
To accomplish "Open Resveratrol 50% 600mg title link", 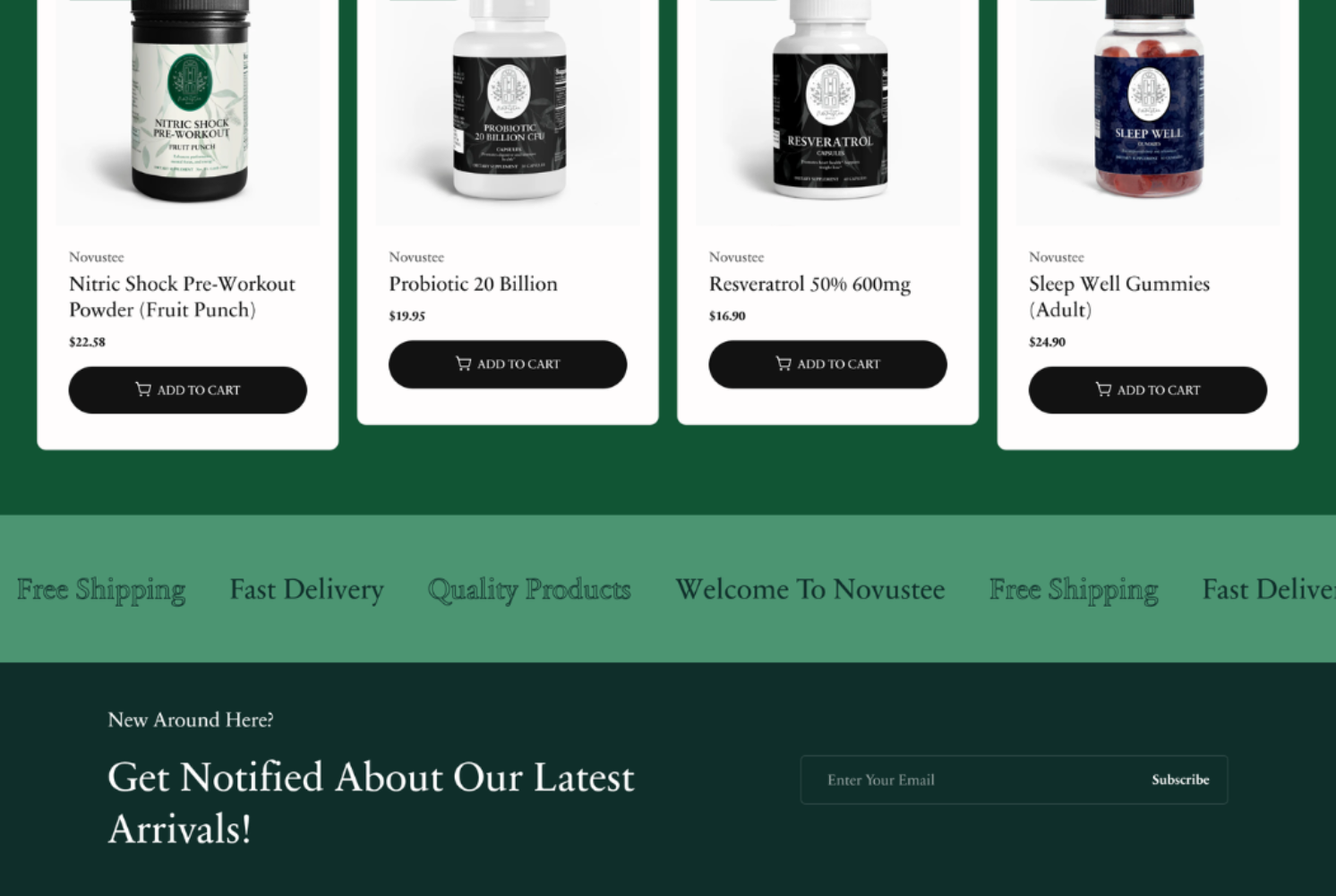I will [809, 284].
